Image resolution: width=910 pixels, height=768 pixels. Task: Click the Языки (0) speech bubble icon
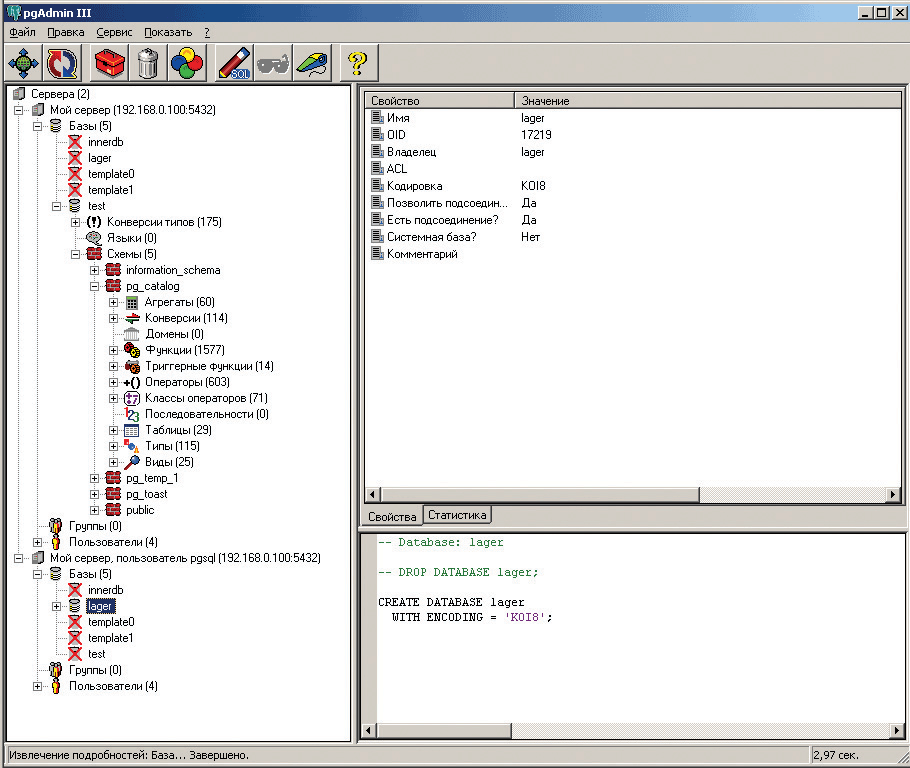pyautogui.click(x=93, y=238)
